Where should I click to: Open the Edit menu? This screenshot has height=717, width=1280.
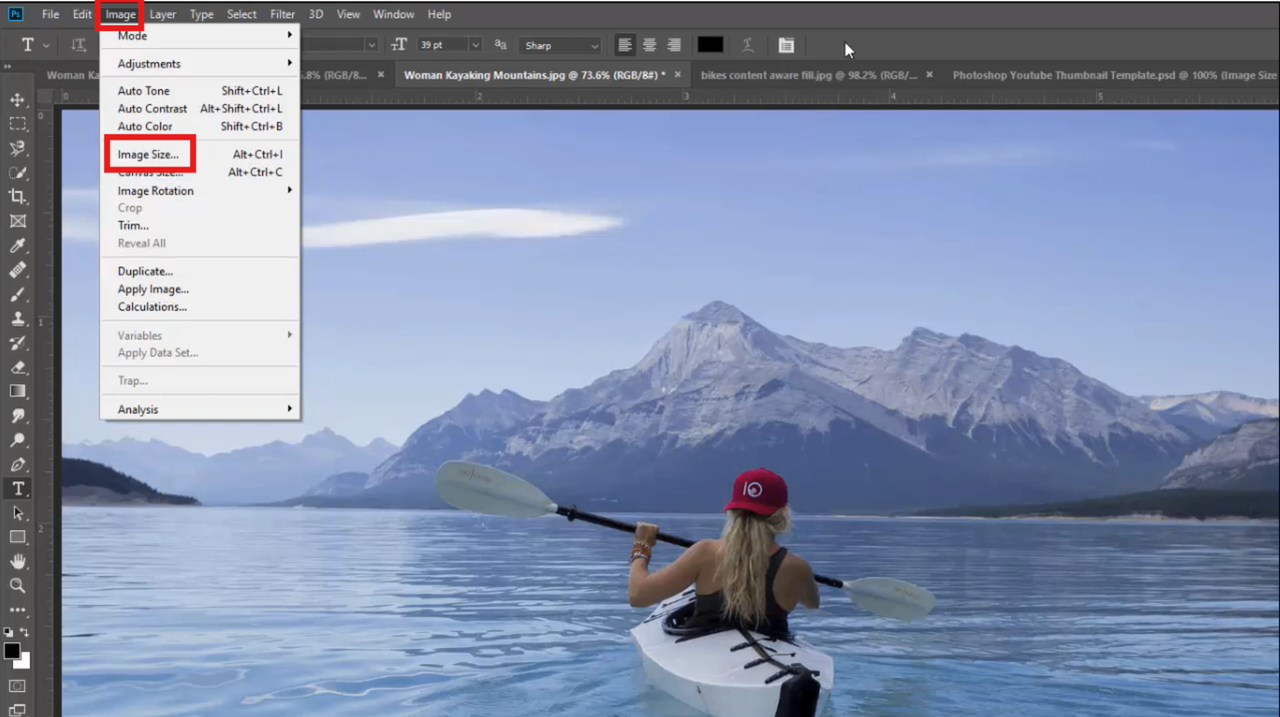pos(82,14)
